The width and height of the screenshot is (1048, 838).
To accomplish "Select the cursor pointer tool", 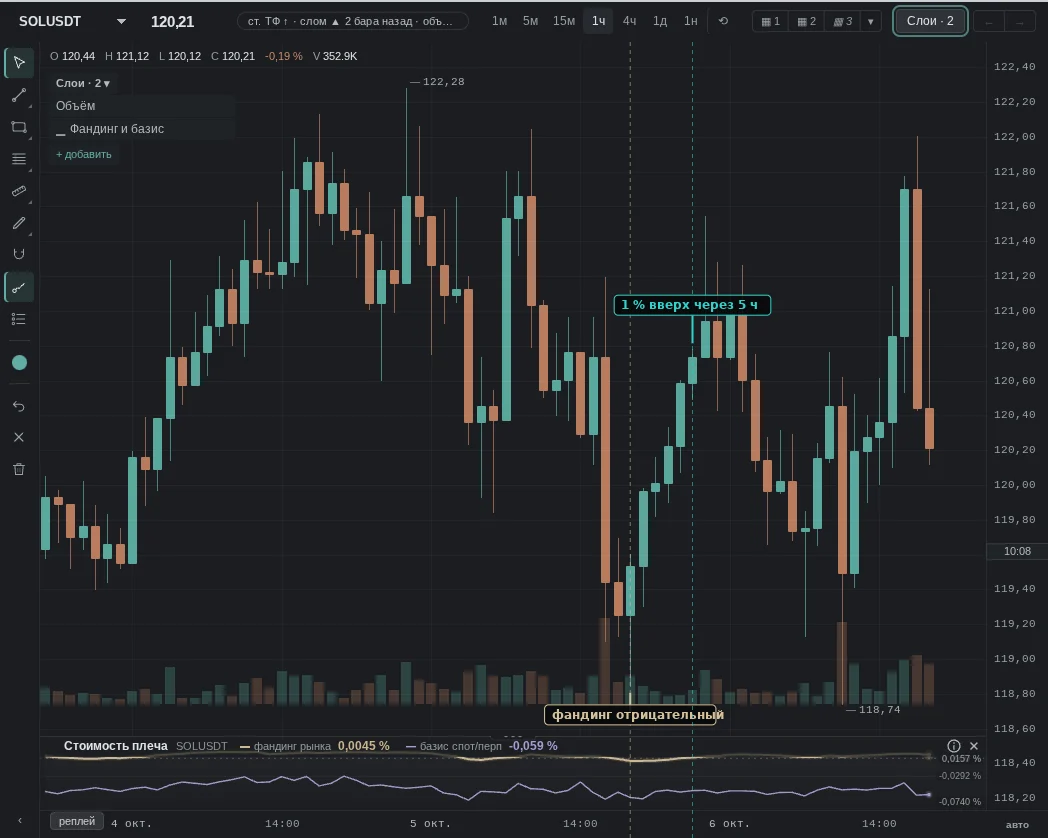I will click(19, 63).
